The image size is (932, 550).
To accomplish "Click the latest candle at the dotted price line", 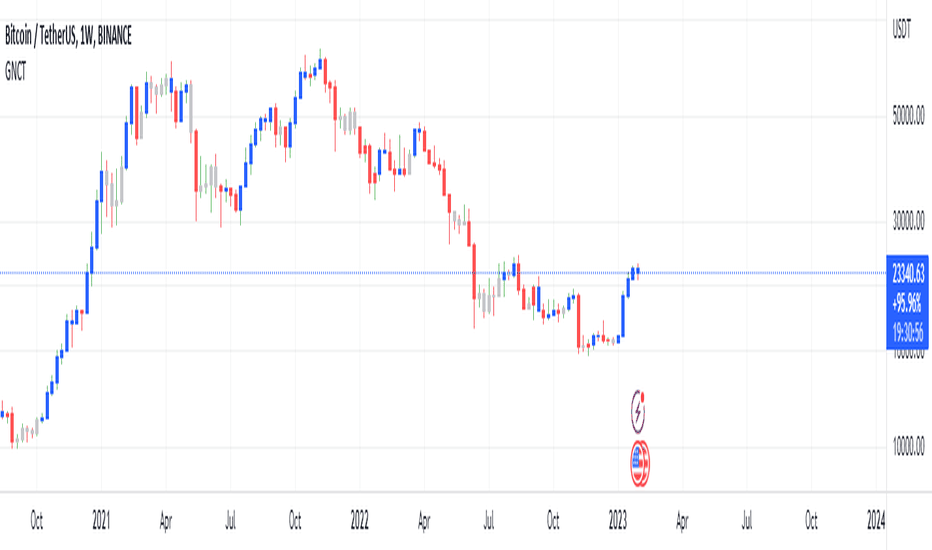I will tap(638, 272).
